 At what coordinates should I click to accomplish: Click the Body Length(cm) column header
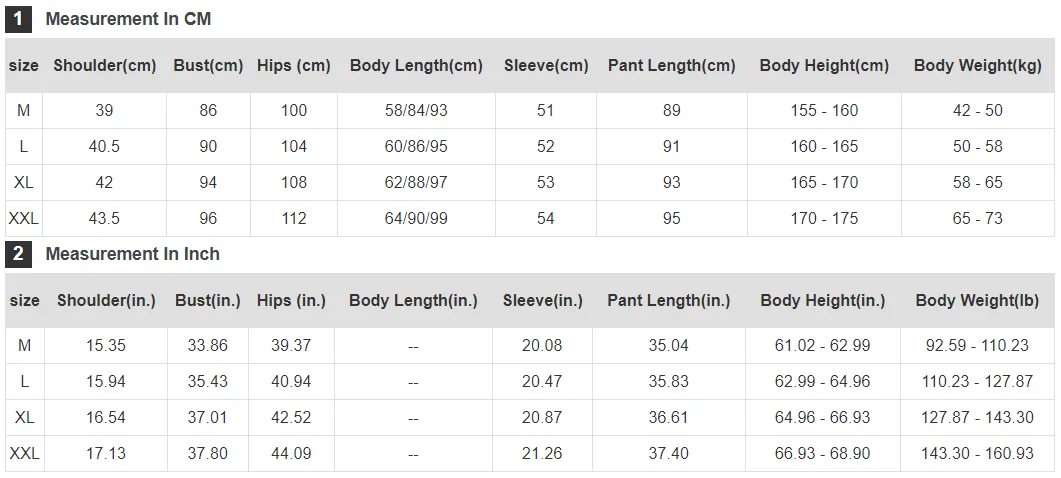[416, 66]
